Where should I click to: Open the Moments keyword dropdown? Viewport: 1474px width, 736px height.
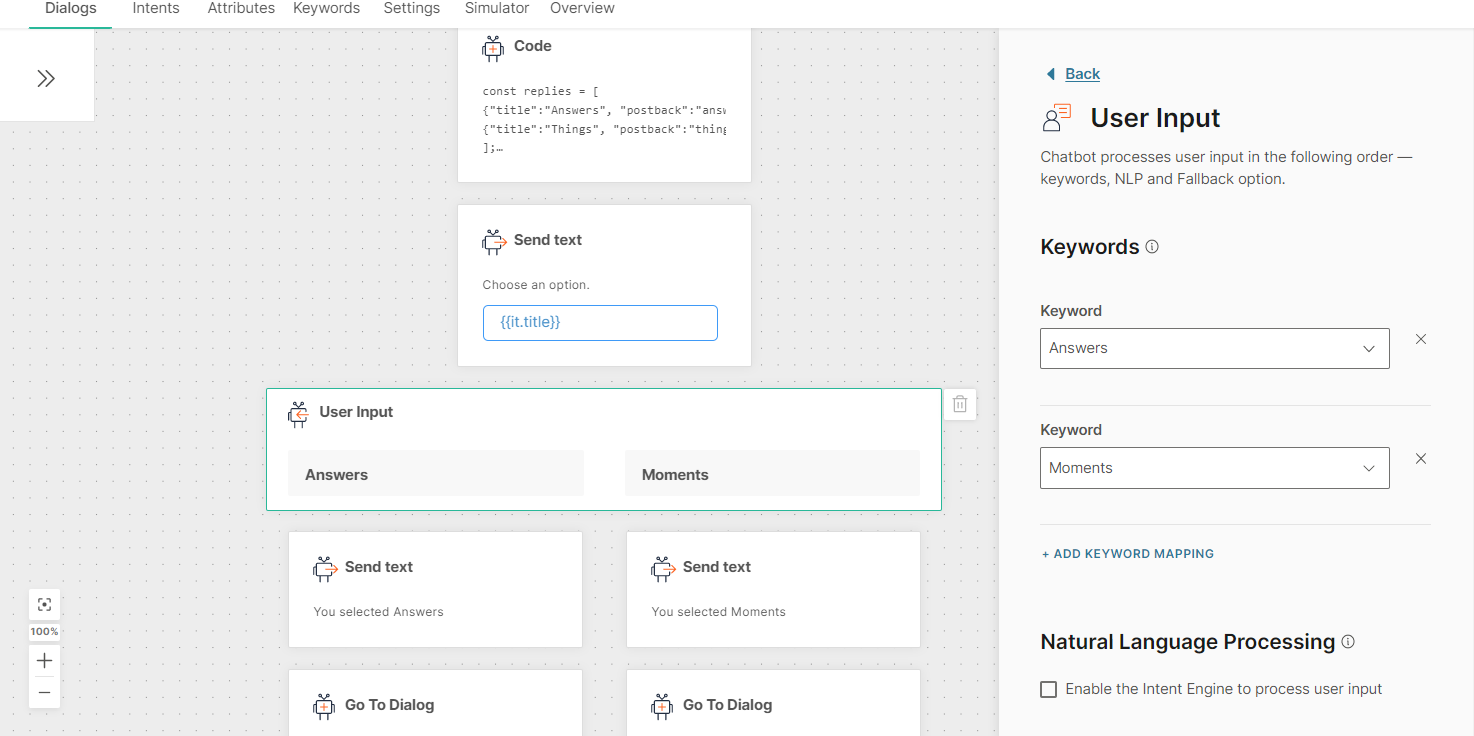(1214, 468)
